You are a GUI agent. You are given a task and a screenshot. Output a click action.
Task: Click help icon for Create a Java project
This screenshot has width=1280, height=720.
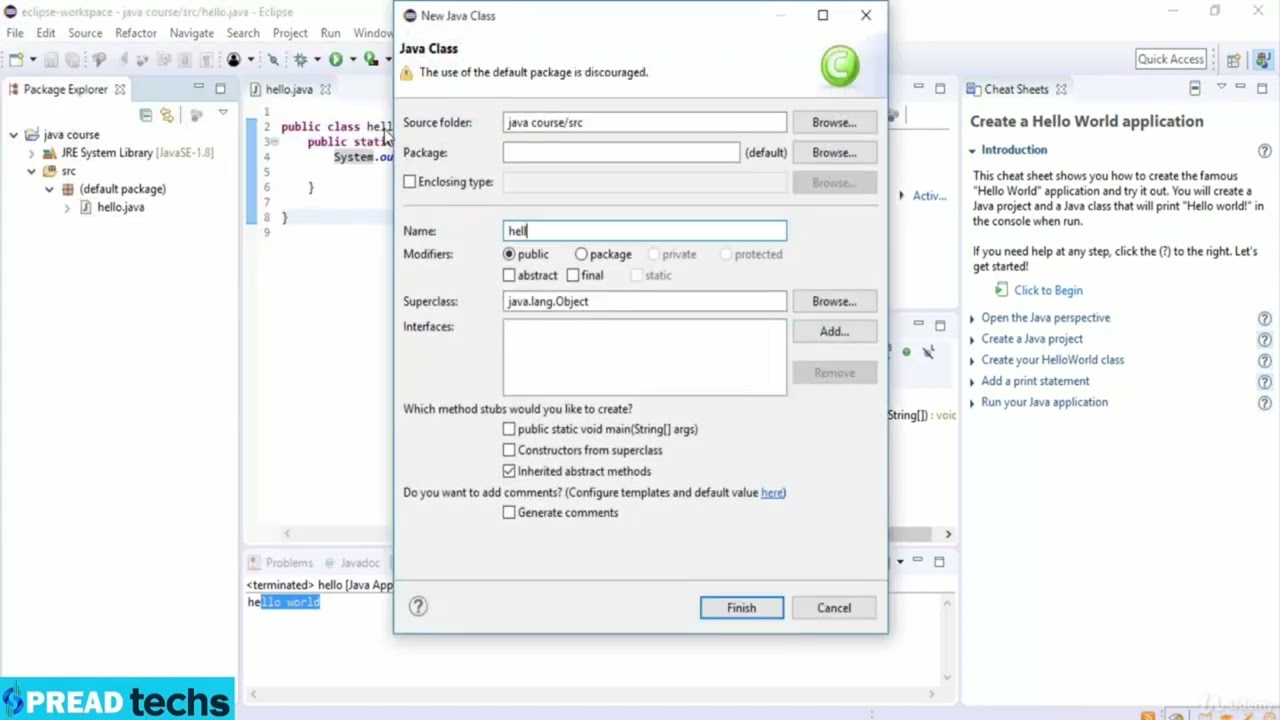(1264, 339)
